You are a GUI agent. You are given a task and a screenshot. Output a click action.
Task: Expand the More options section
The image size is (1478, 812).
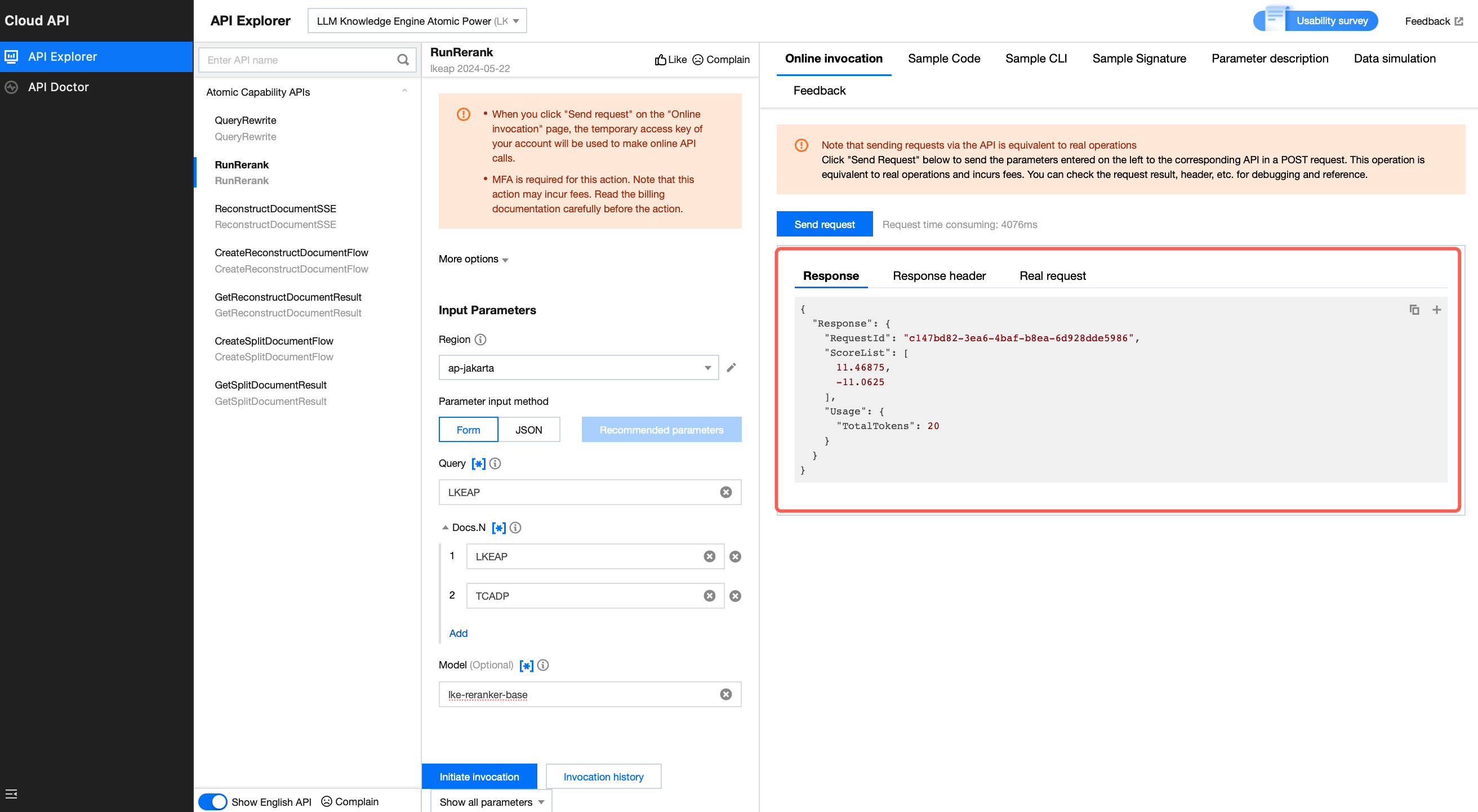click(473, 259)
